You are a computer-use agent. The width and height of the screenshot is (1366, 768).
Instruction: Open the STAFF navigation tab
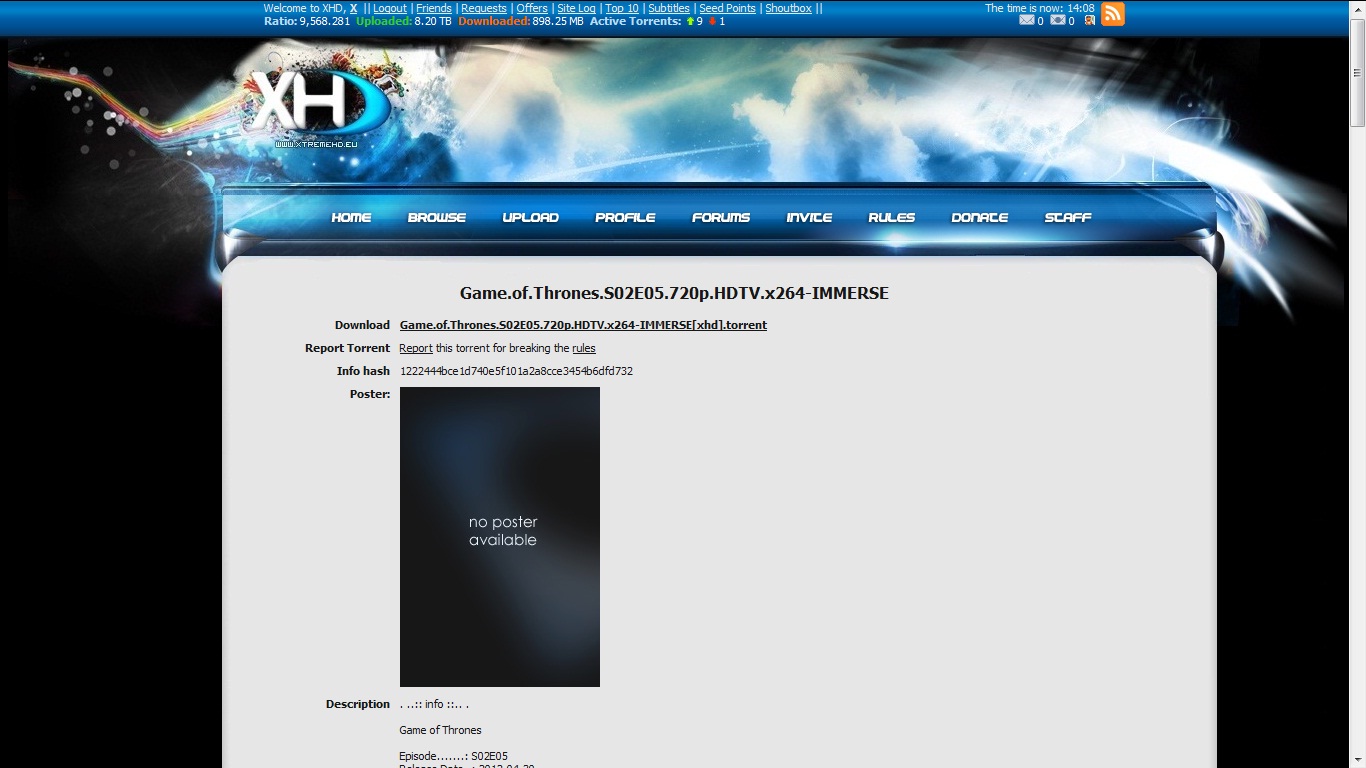click(1068, 217)
